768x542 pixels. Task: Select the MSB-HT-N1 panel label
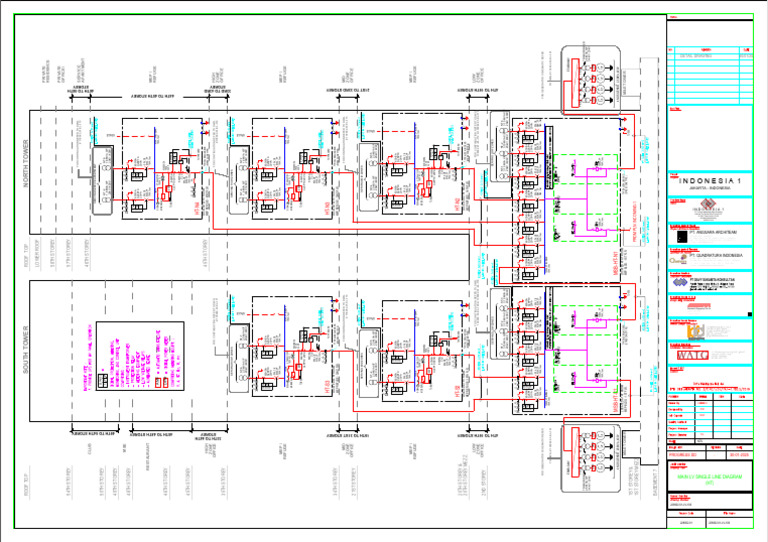tap(617, 263)
